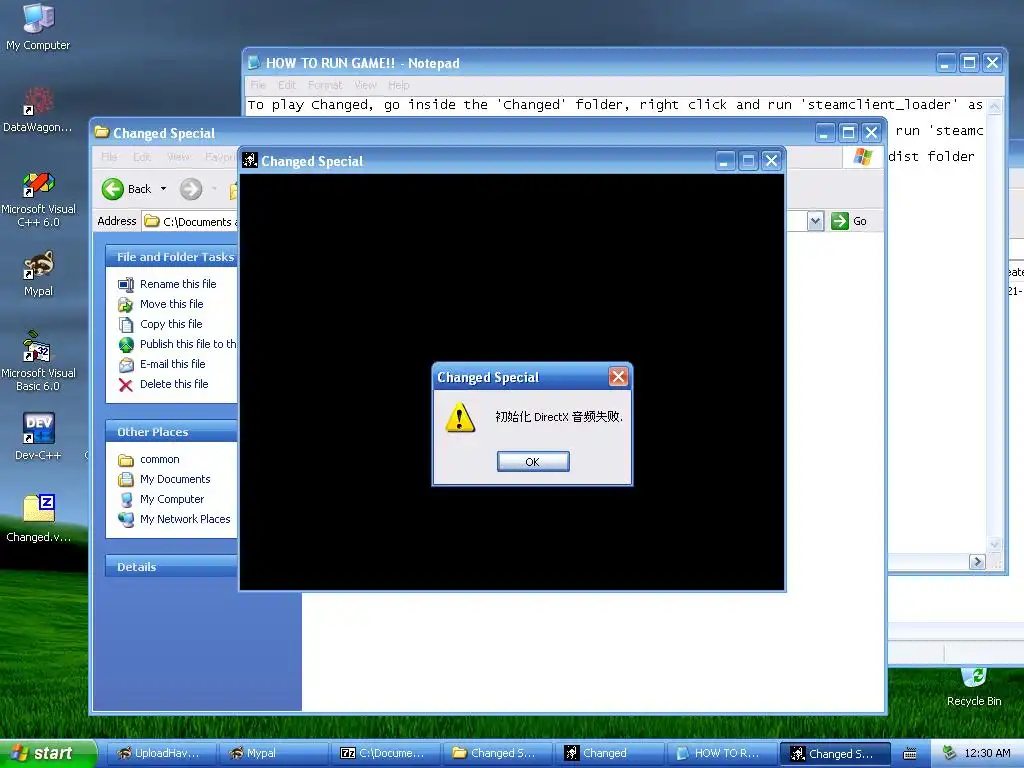Maximize the Notepad window
1024x768 pixels.
(x=969, y=63)
